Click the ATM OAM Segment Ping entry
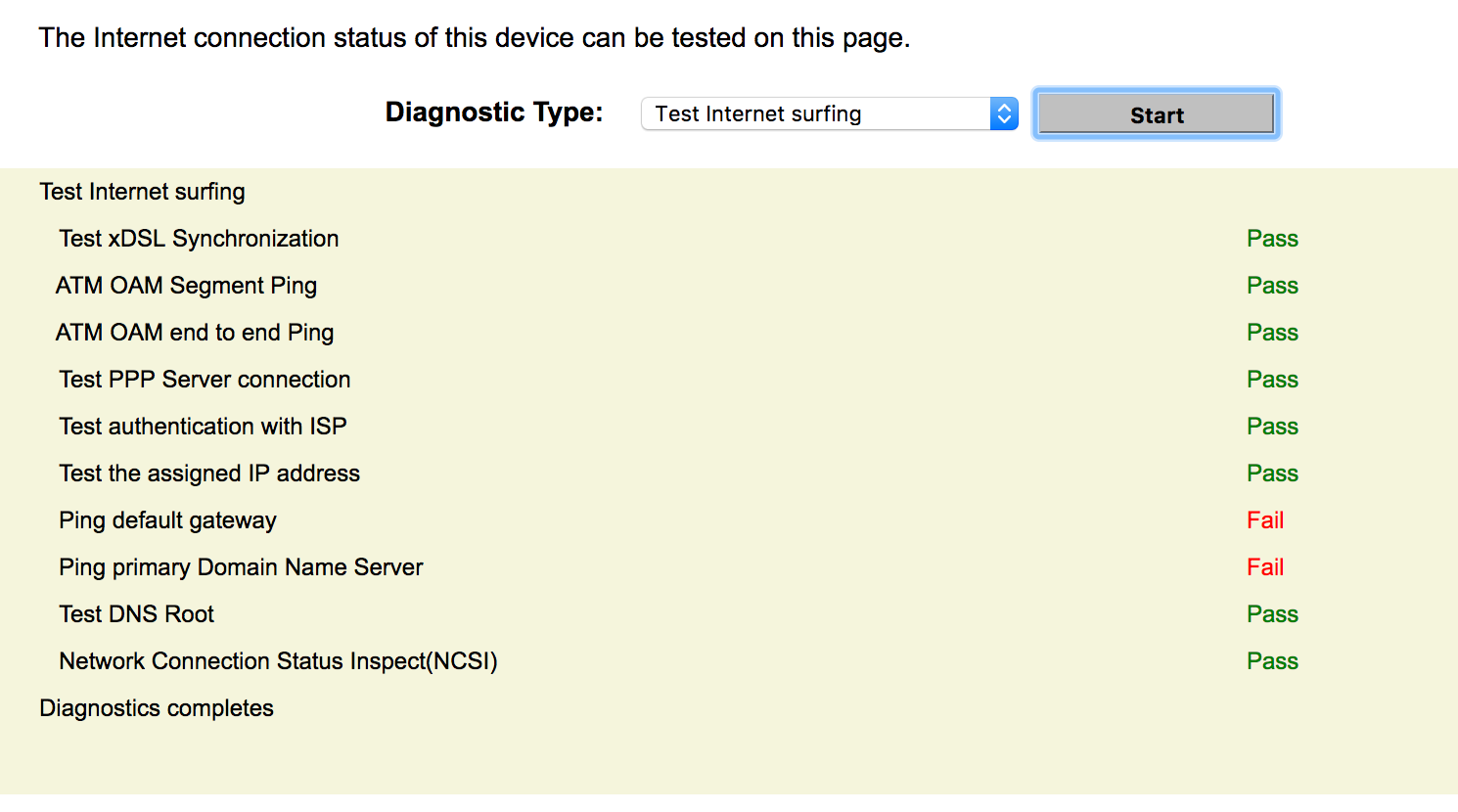The width and height of the screenshot is (1458, 812). click(x=186, y=286)
